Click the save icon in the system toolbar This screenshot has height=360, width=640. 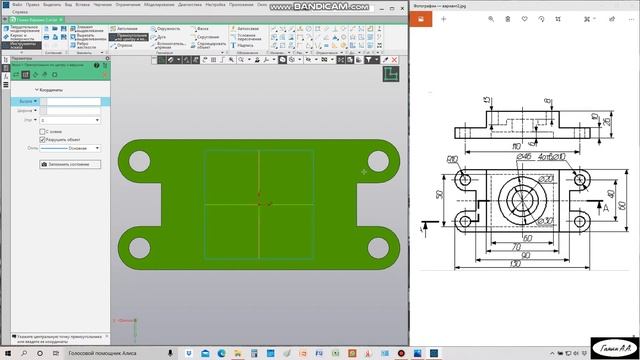(64, 29)
